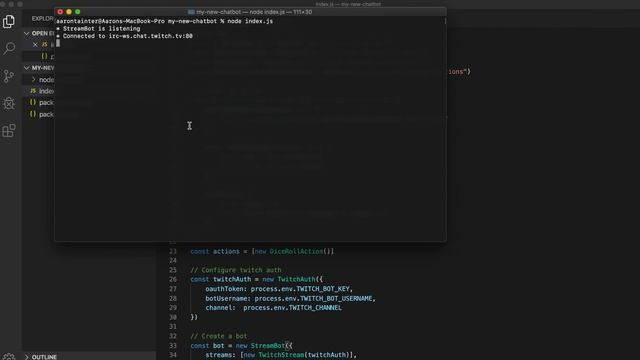This screenshot has height=360, width=640.
Task: Minimize the terminal window with the yellow button
Action: (69, 12)
